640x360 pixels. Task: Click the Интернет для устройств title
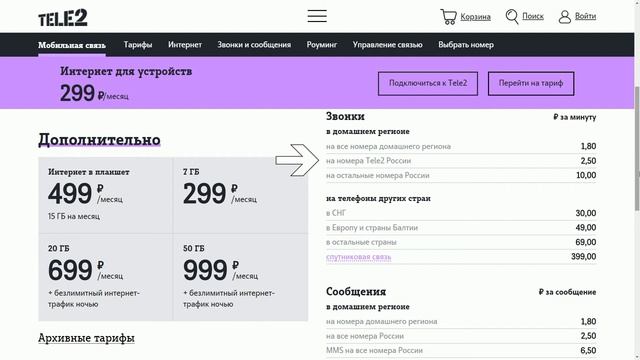(126, 71)
